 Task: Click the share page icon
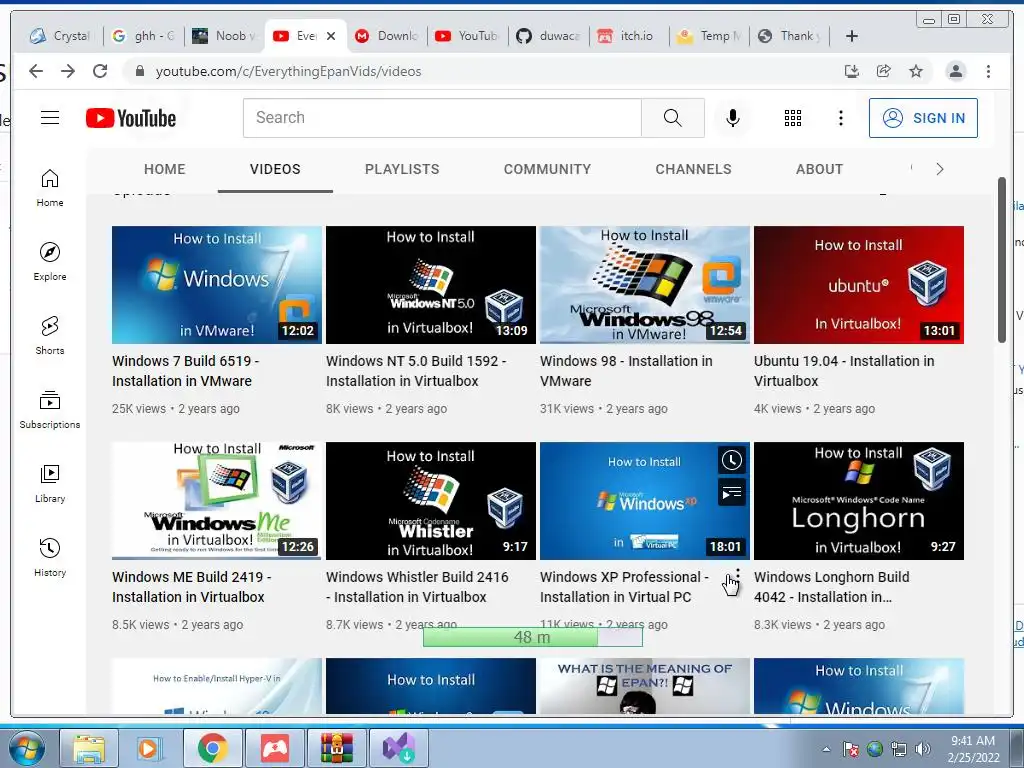pyautogui.click(x=884, y=71)
